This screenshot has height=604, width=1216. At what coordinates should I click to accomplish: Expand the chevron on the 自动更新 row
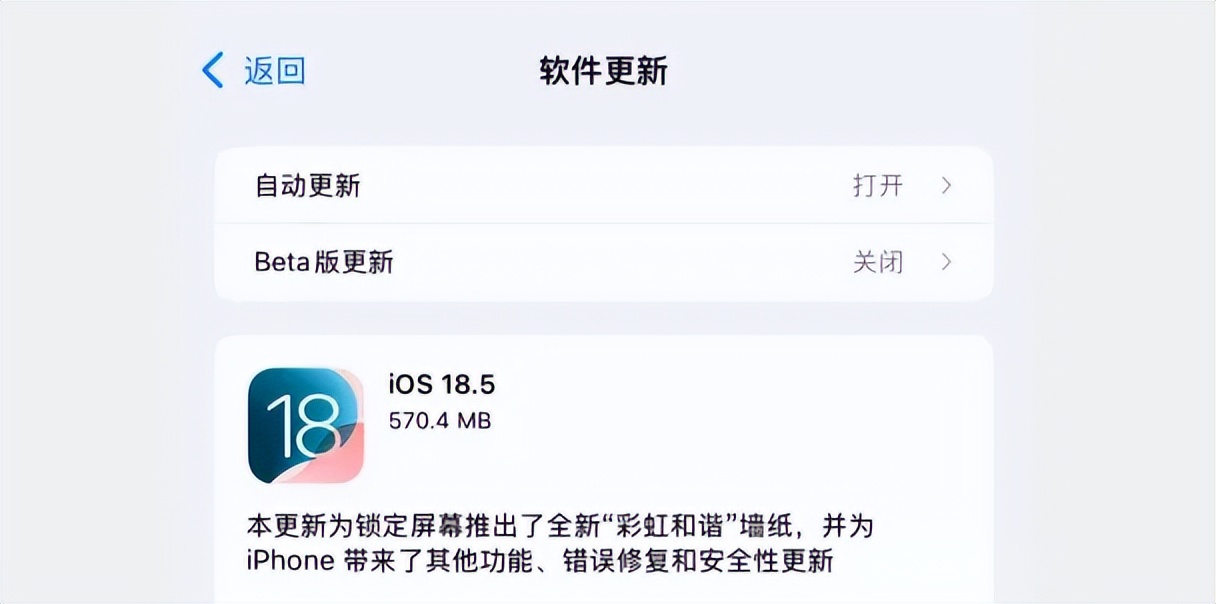tap(946, 185)
